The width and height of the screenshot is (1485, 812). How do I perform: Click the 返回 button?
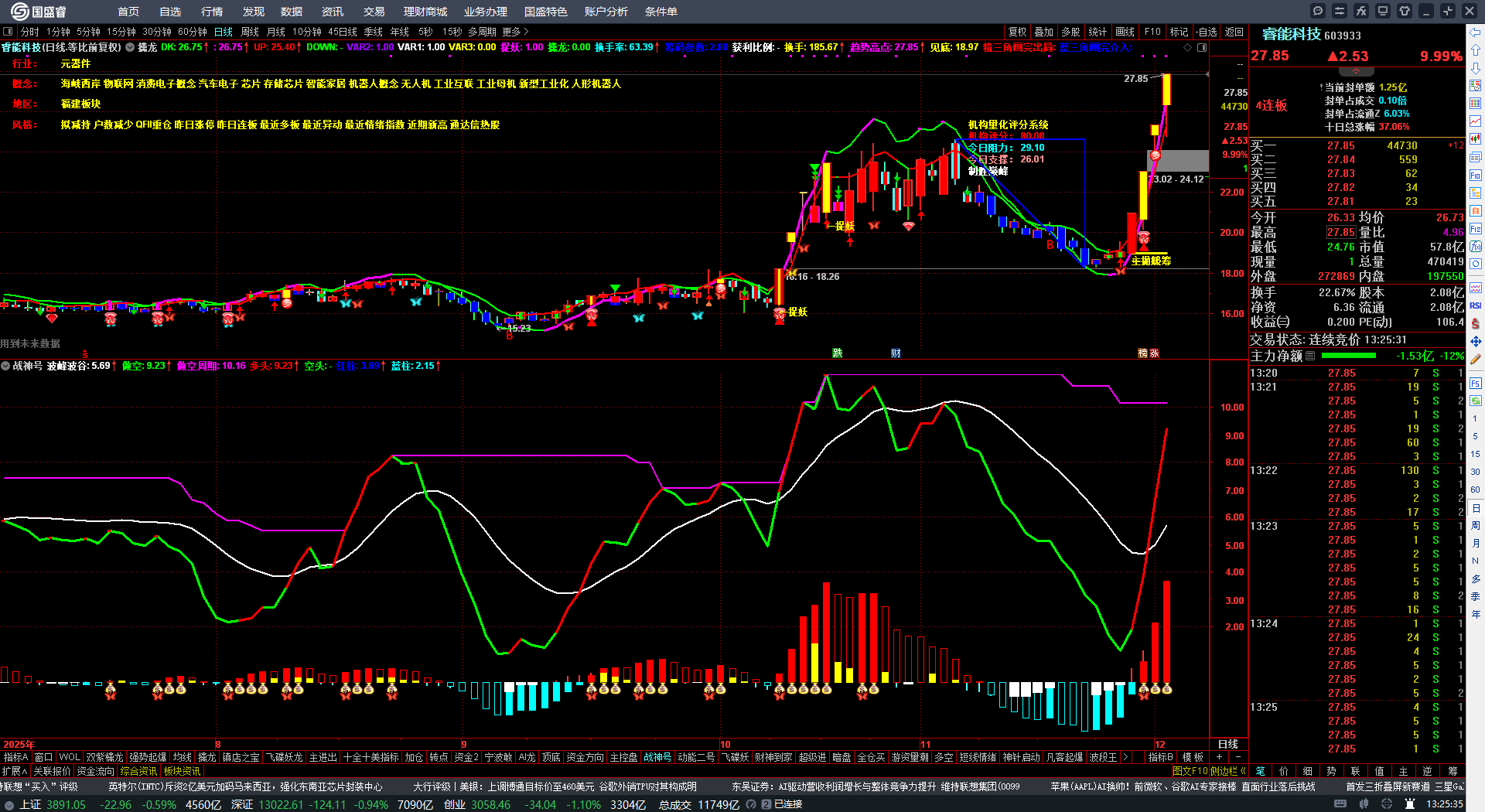[1234, 32]
